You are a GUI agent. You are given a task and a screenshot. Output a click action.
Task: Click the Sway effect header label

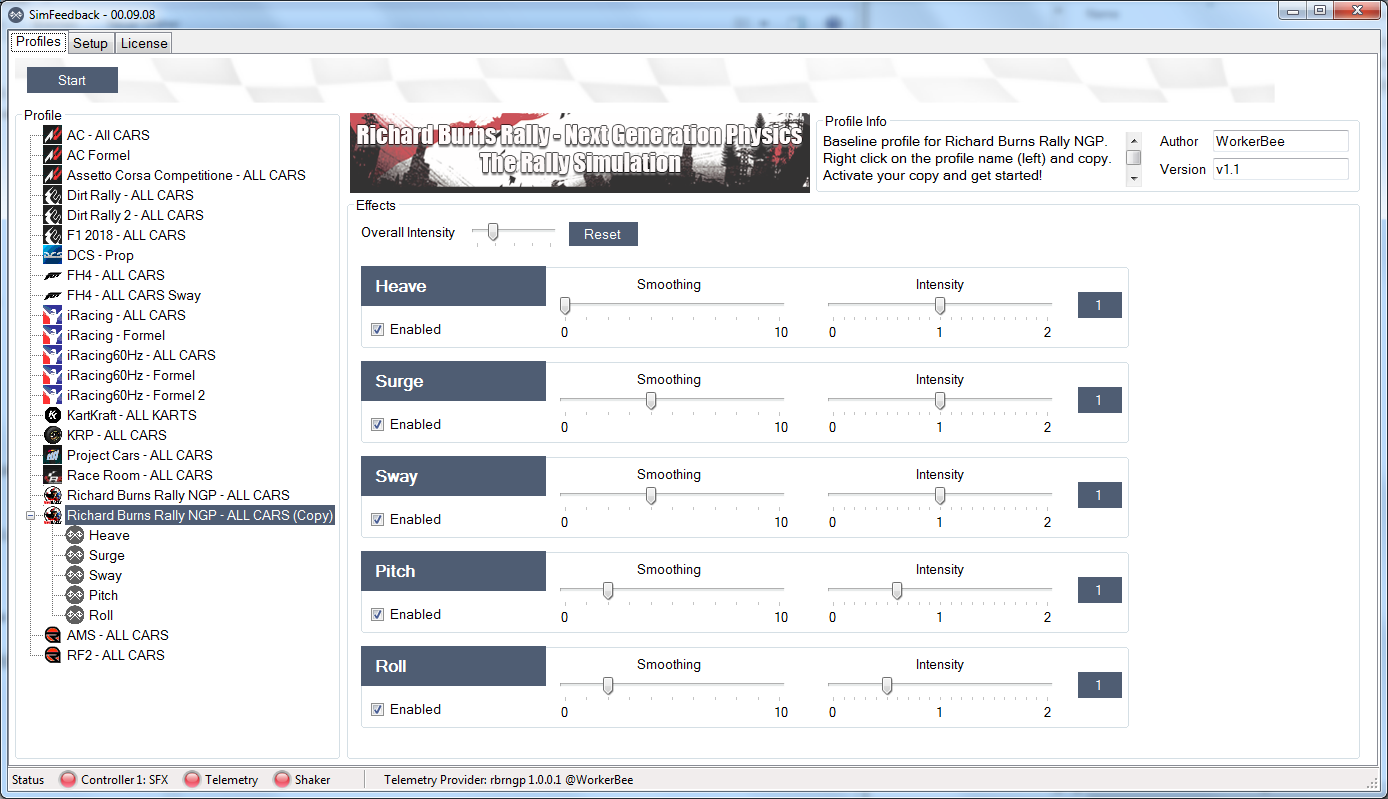(453, 476)
